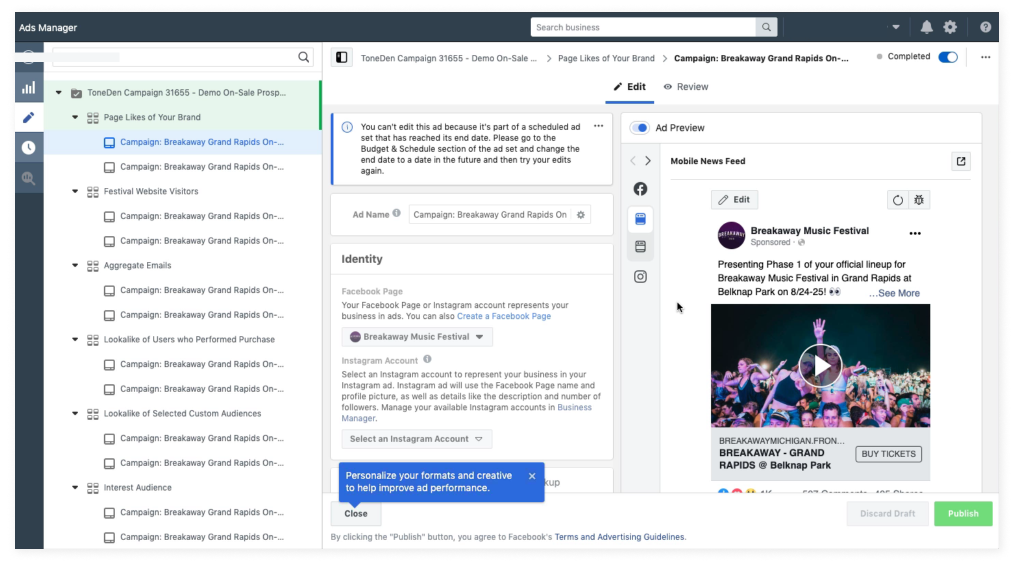Screen dimensions: 1014x566
Task: Click the search icon in campaign tree search box
Action: point(303,57)
